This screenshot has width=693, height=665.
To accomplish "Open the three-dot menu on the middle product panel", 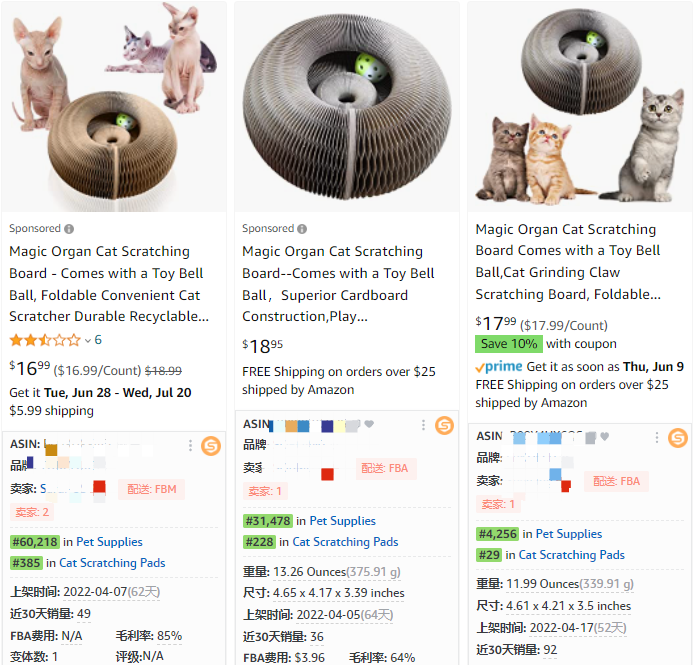I will pos(423,425).
